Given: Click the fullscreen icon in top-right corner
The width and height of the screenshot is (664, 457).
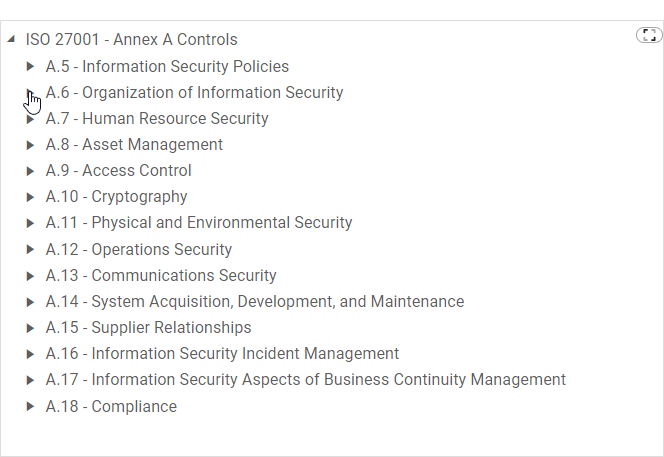Looking at the screenshot, I should [649, 36].
